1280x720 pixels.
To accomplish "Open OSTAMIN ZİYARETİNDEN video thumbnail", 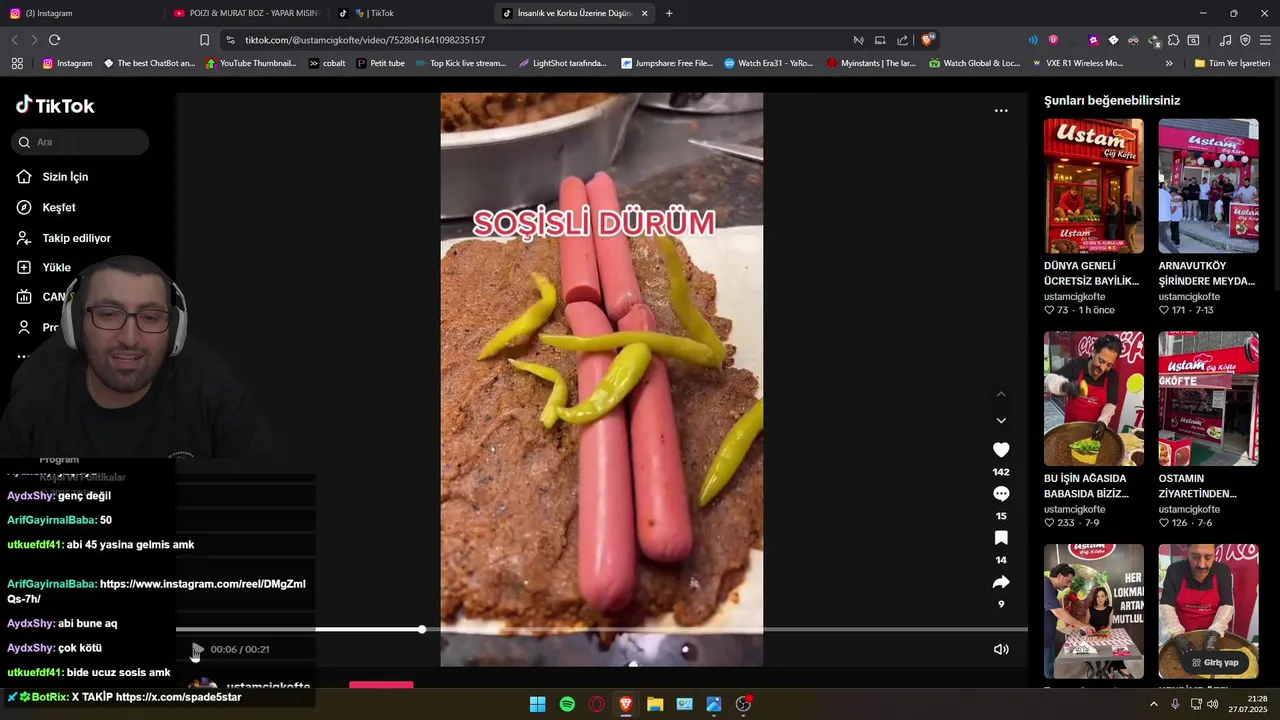I will pos(1208,398).
